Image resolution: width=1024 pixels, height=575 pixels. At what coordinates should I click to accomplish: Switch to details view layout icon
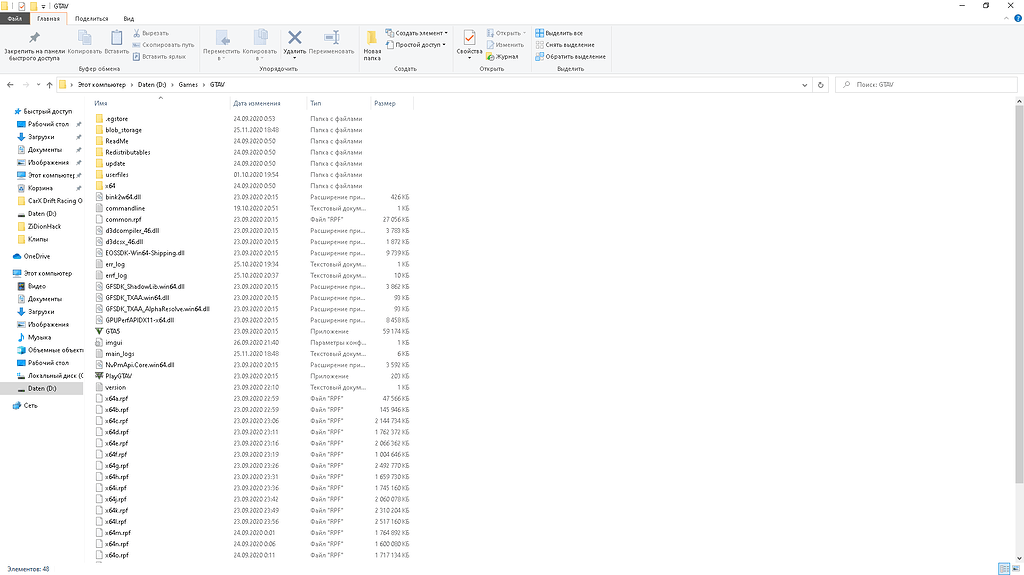coord(1004,568)
